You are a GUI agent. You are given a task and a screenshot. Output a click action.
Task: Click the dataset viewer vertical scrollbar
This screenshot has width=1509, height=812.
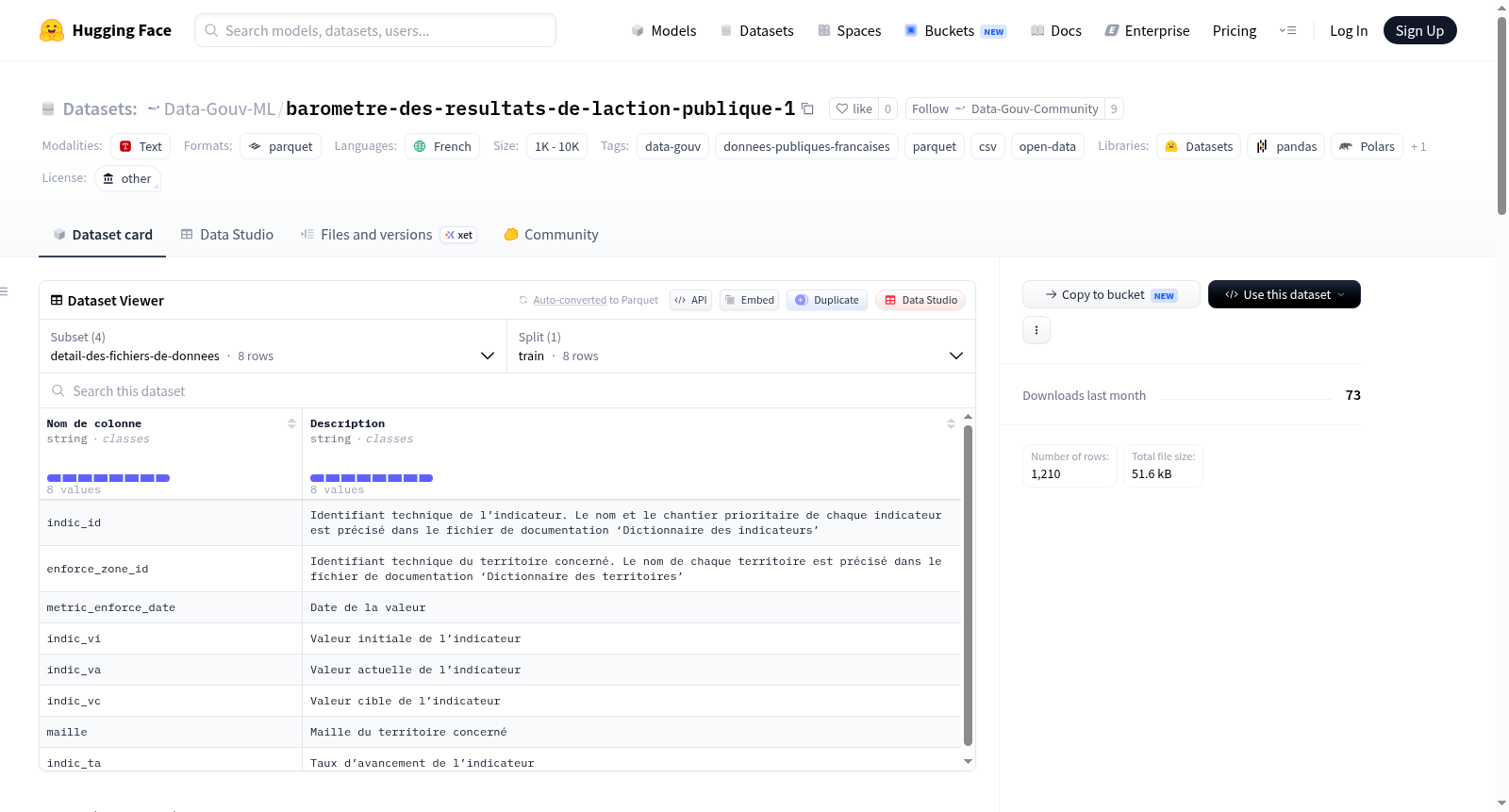pos(968,585)
